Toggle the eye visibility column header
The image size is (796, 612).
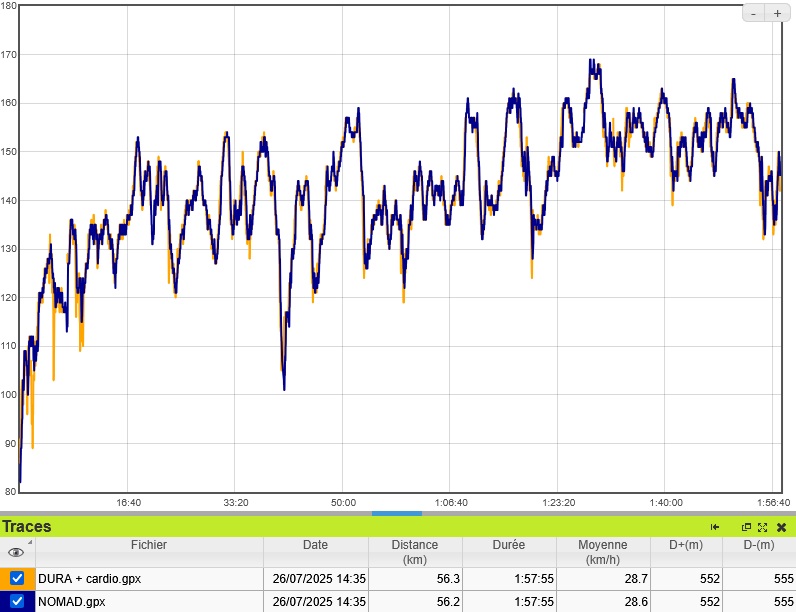coord(15,552)
